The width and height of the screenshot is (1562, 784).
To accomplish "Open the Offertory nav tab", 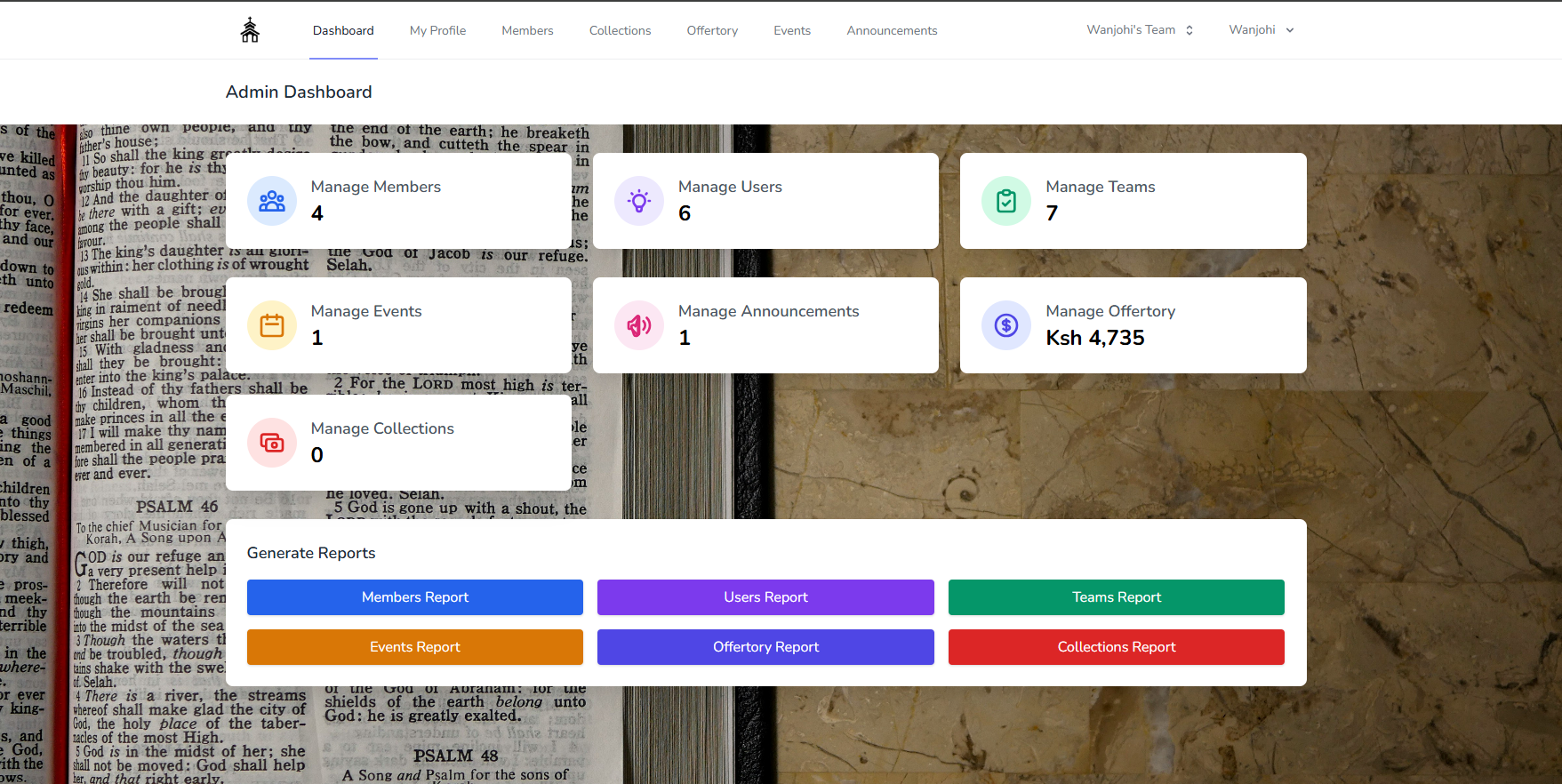I will click(x=712, y=30).
